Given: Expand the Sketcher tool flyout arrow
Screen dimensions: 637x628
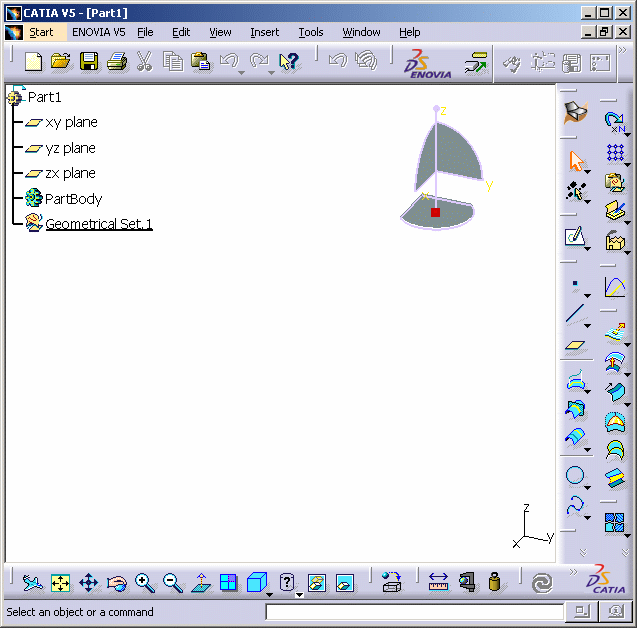Looking at the screenshot, I should click(x=587, y=248).
